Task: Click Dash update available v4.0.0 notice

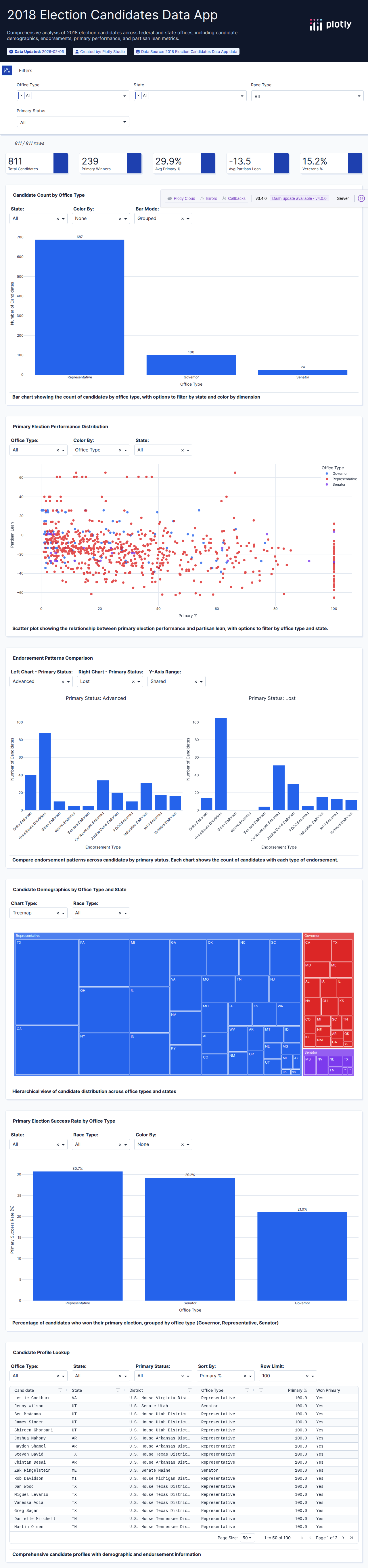Action: (299, 198)
